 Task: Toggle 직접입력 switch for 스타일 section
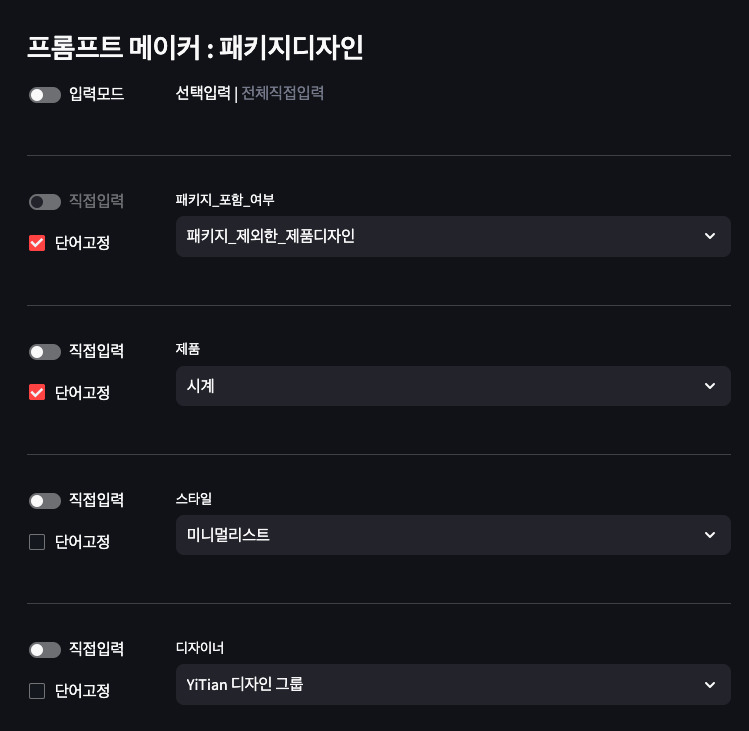click(45, 501)
